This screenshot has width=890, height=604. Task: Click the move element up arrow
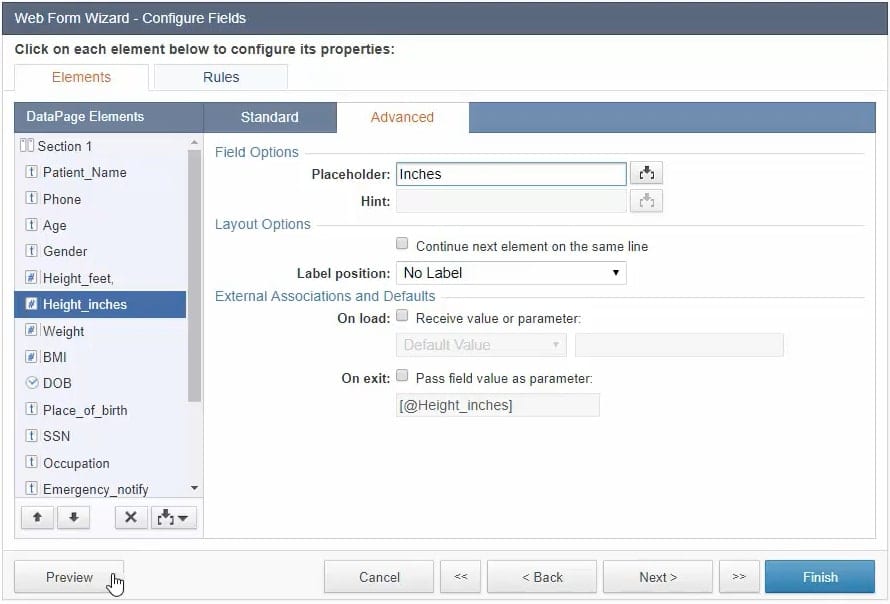click(x=36, y=517)
